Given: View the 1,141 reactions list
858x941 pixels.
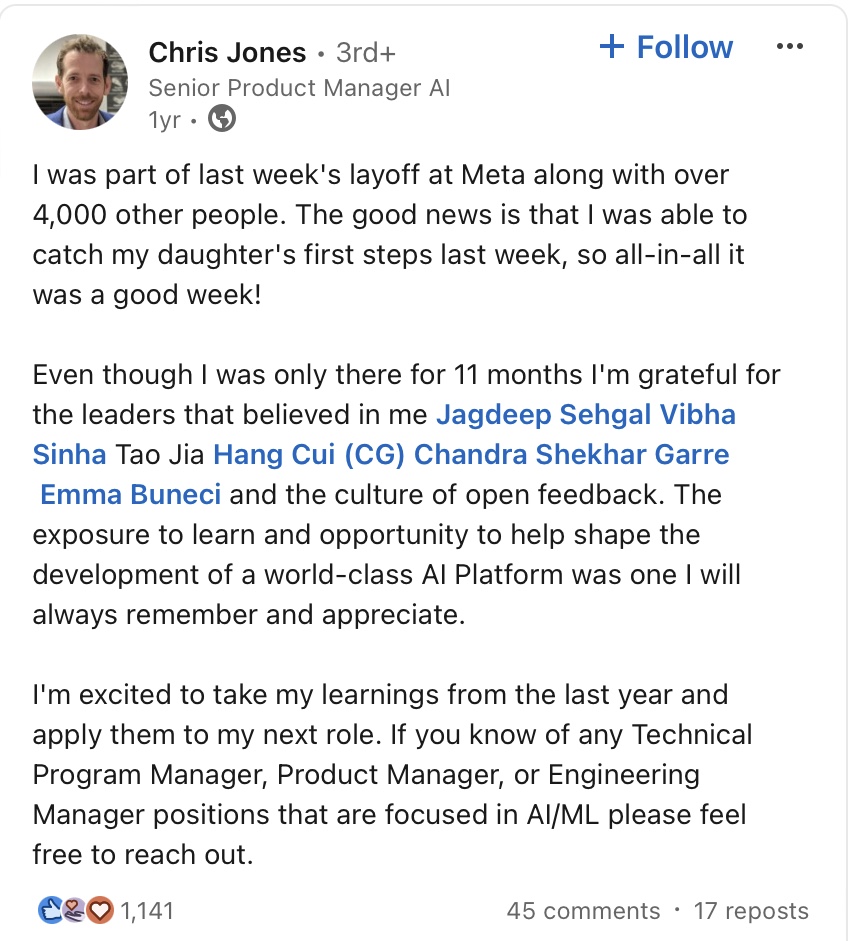Looking at the screenshot, I should (147, 910).
